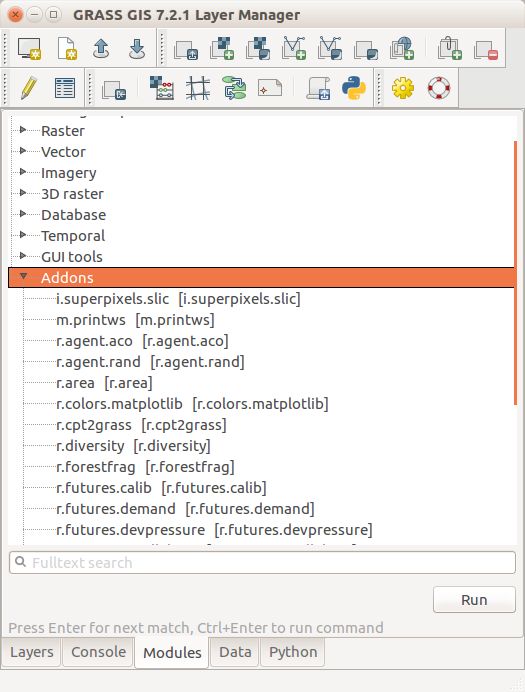Viewport: 525px width, 692px height.
Task: Open the Data tab
Action: 235,652
